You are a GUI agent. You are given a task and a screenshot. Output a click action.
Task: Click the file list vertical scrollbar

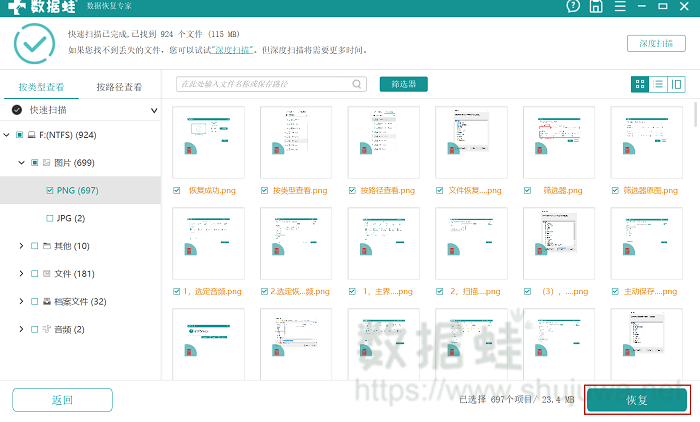(x=696, y=115)
